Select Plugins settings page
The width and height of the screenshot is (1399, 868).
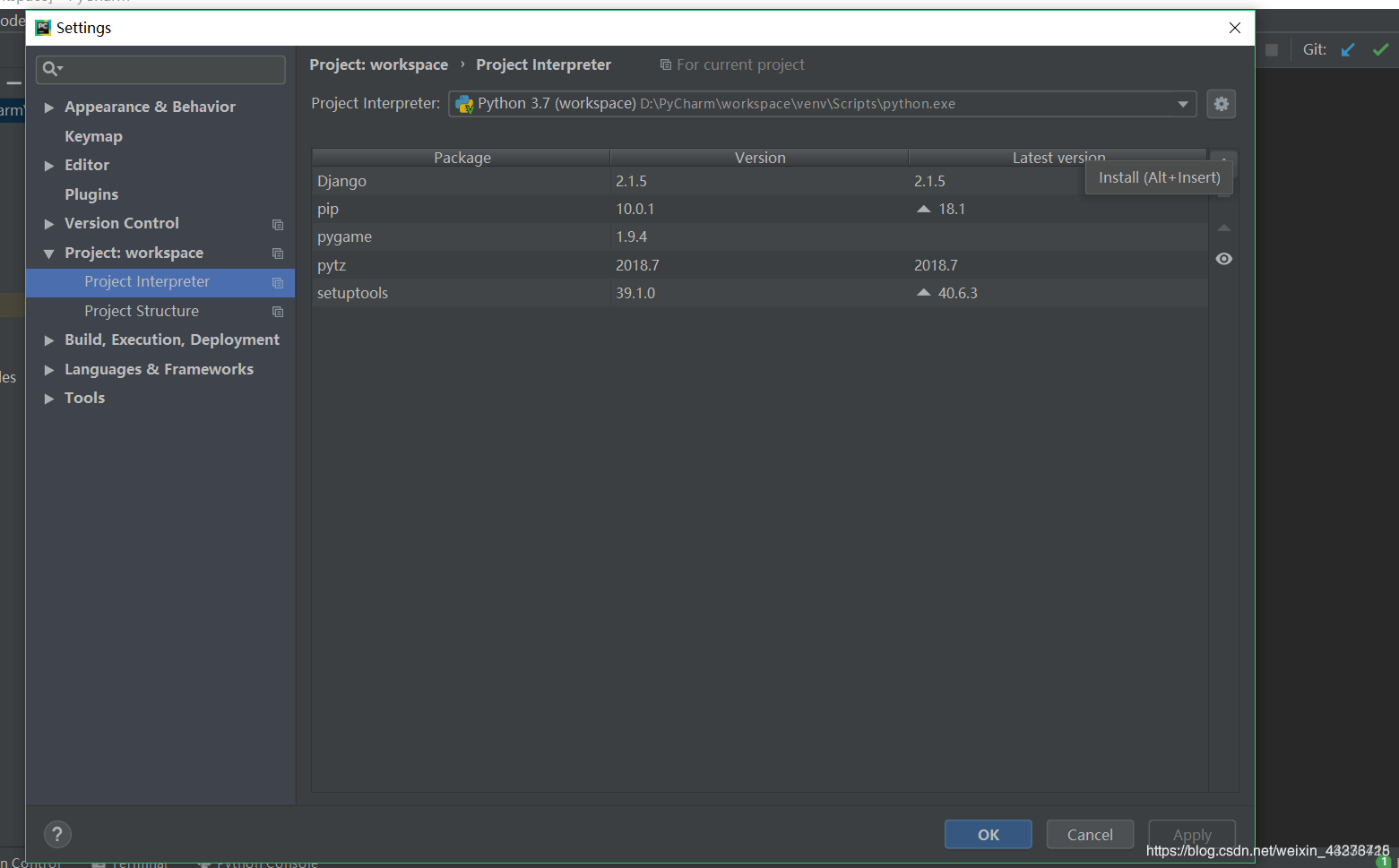pyautogui.click(x=91, y=194)
